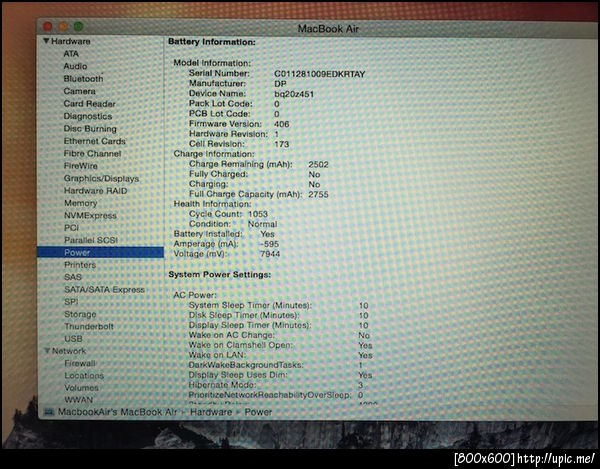
Task: Open the PCI entry
Action: (x=72, y=228)
